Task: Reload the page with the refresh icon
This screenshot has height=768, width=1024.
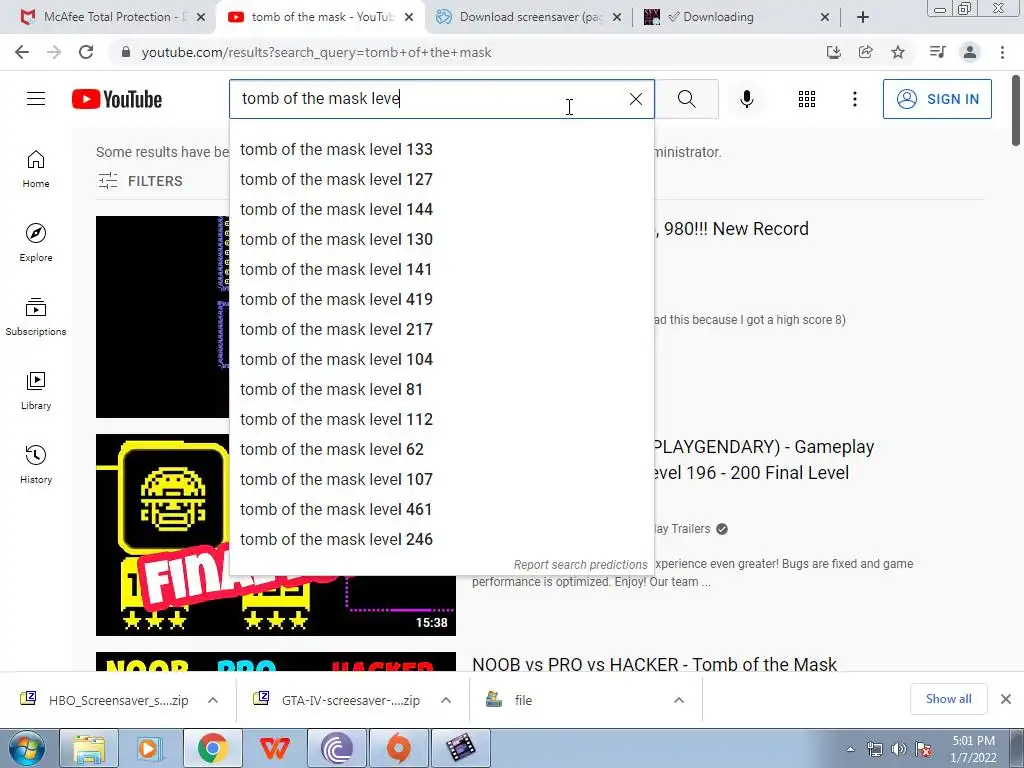Action: (x=86, y=52)
